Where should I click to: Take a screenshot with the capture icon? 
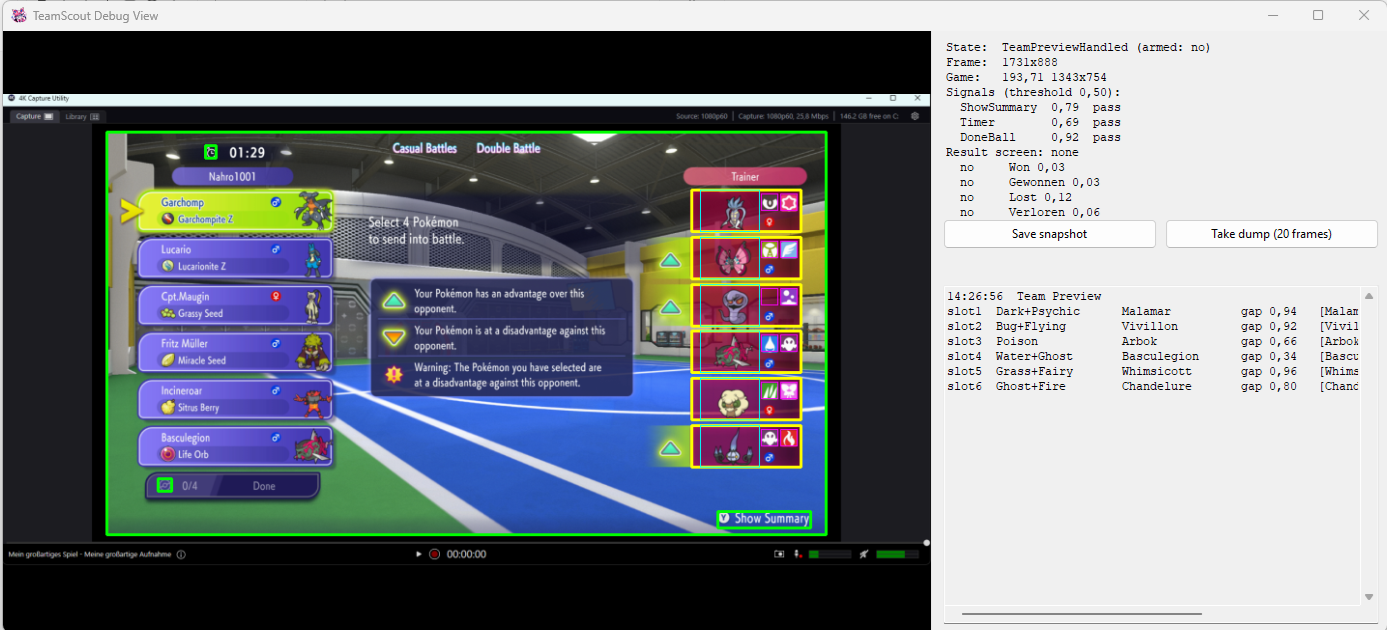[779, 554]
